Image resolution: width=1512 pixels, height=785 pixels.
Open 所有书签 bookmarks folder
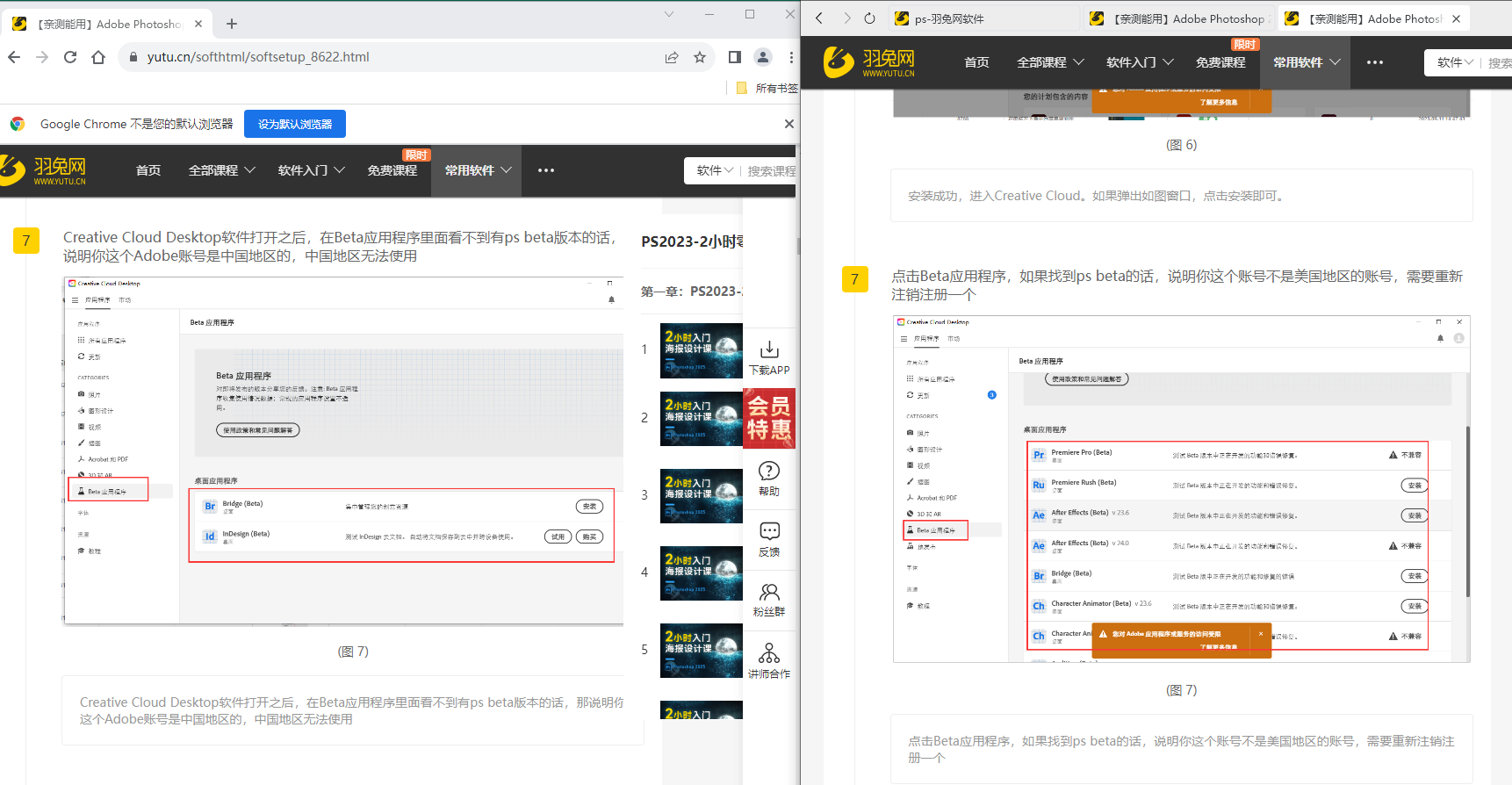tap(767, 88)
